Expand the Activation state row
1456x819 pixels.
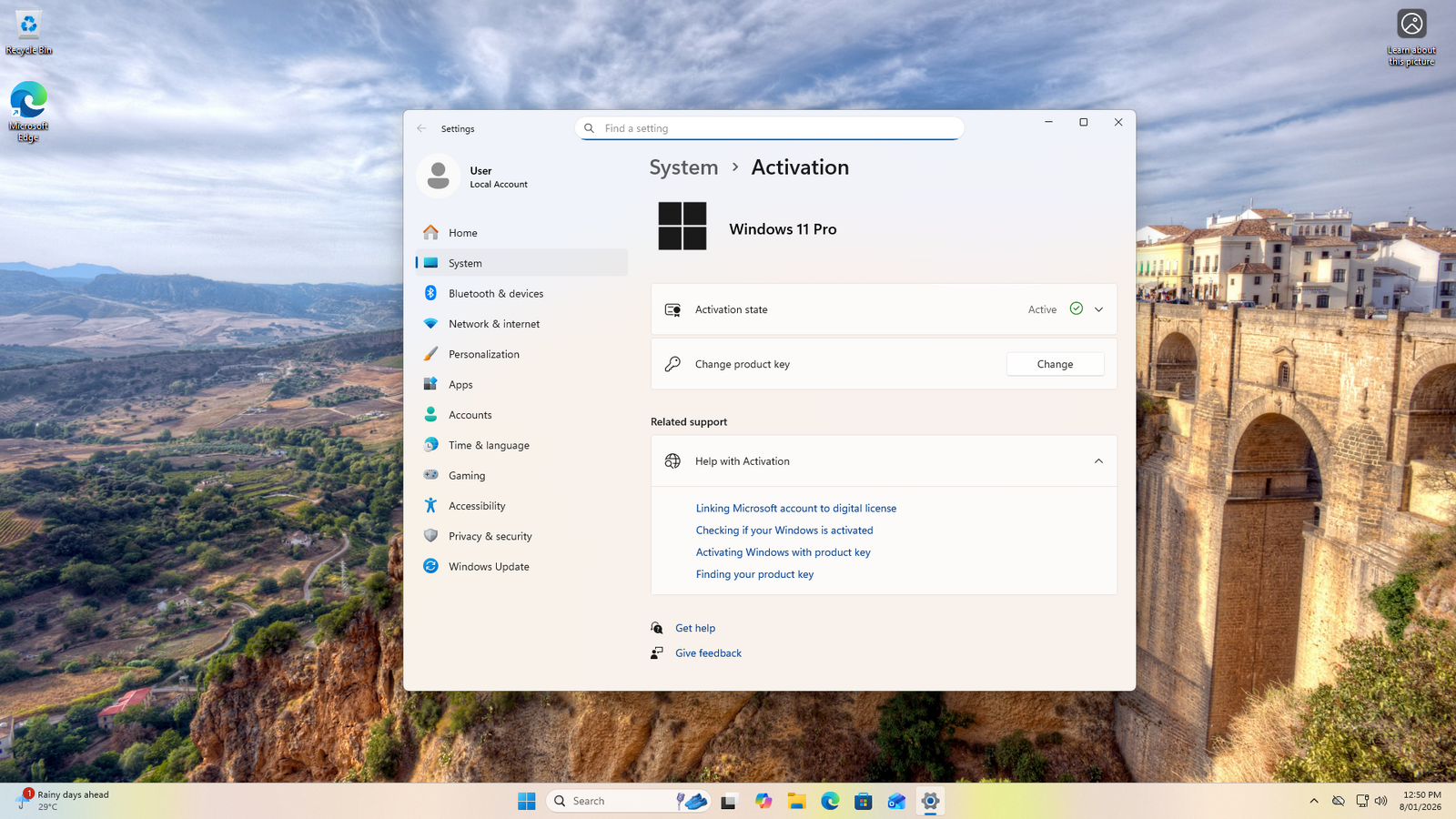[1098, 309]
